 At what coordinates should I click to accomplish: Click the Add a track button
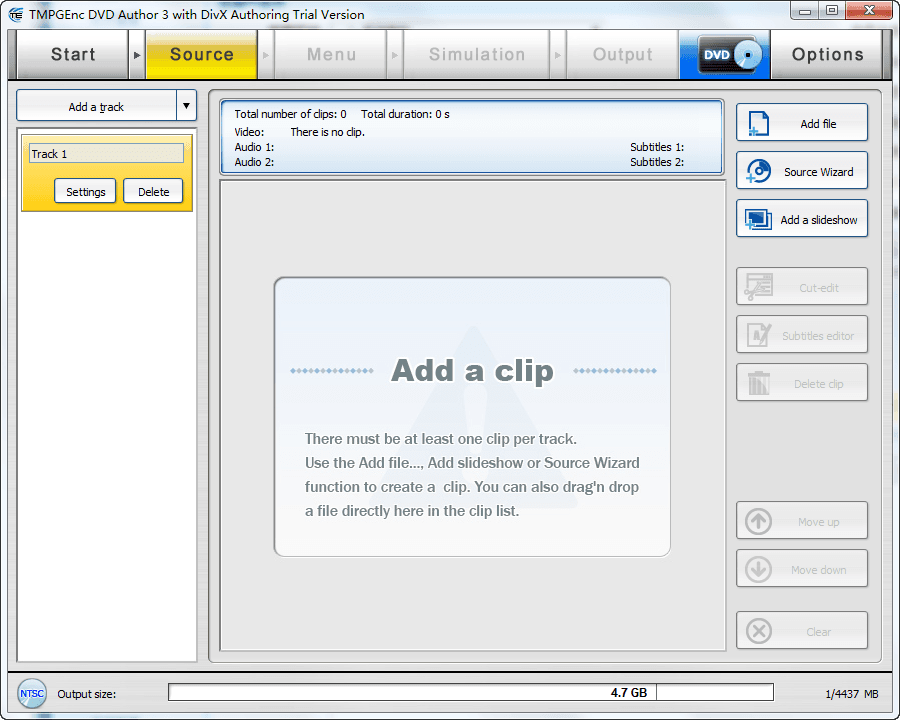tap(96, 106)
